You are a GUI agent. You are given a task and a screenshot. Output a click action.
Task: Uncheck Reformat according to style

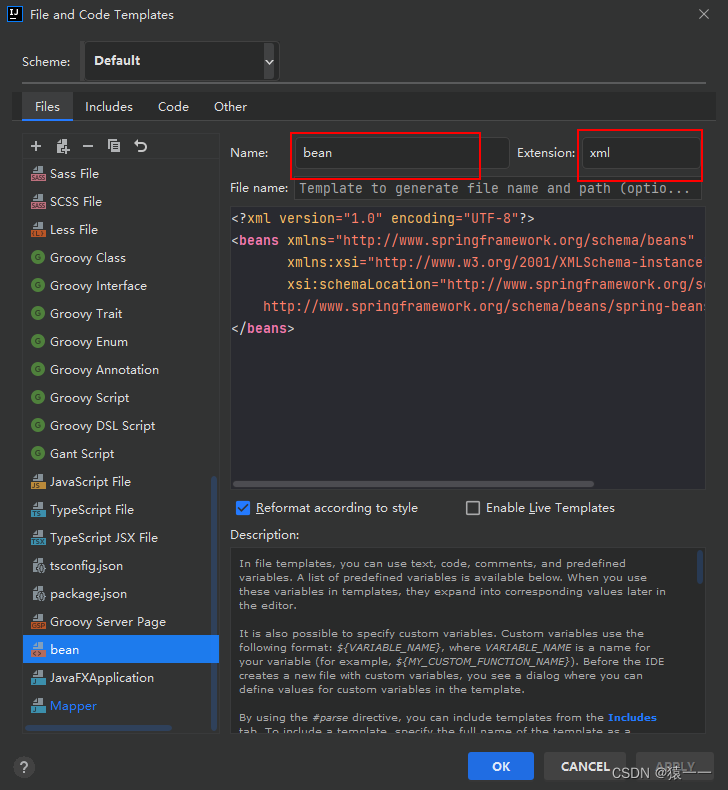(243, 508)
